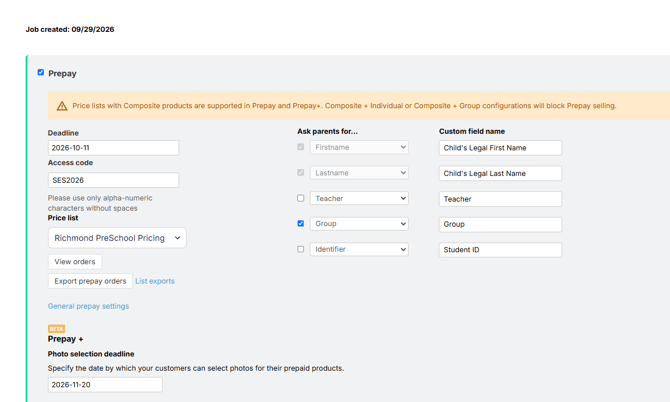Open the List exports link
670x402 pixels.
(x=155, y=281)
